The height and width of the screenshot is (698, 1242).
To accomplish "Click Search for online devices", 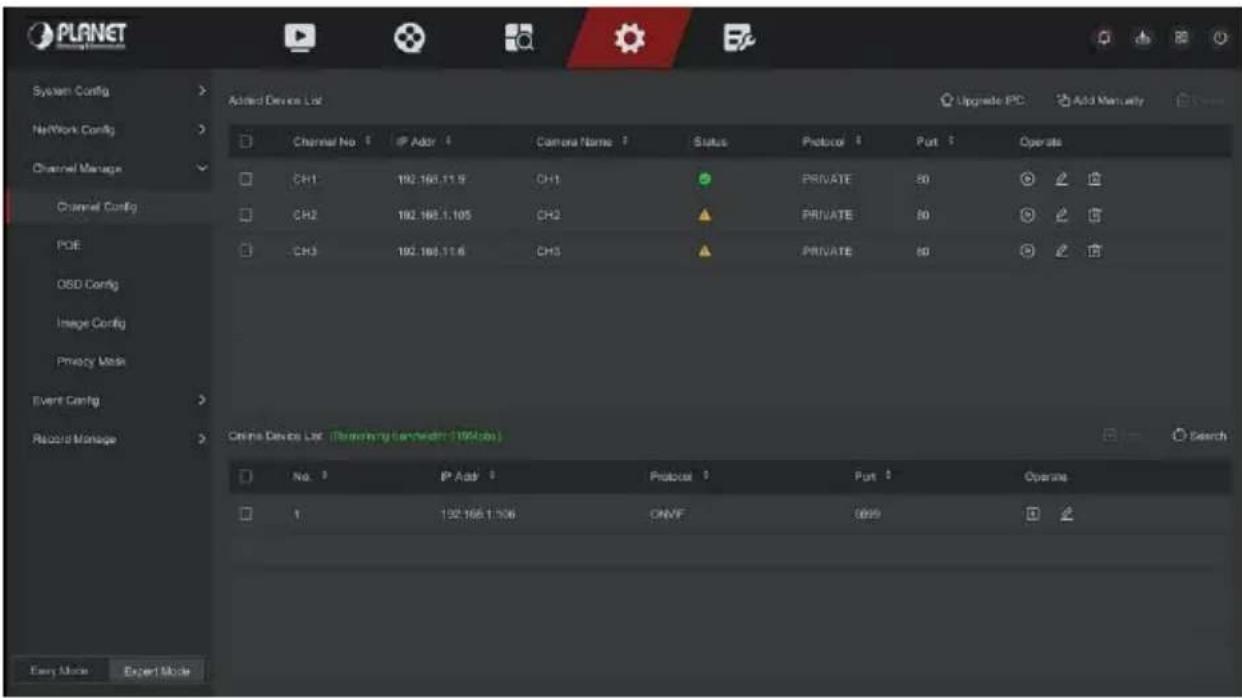I will 1200,436.
